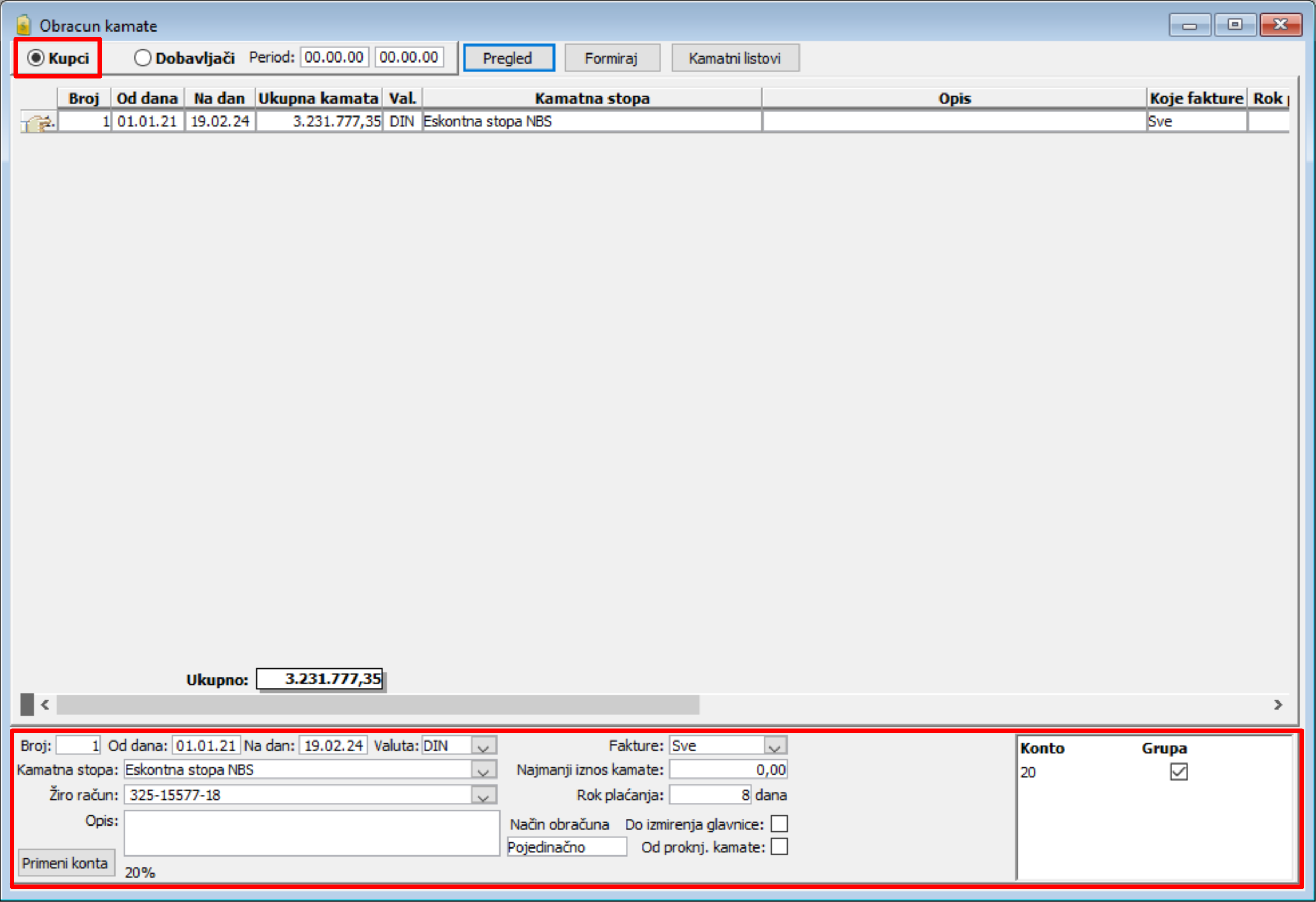Click the scrollbar left arrow
1316x902 pixels.
(45, 705)
